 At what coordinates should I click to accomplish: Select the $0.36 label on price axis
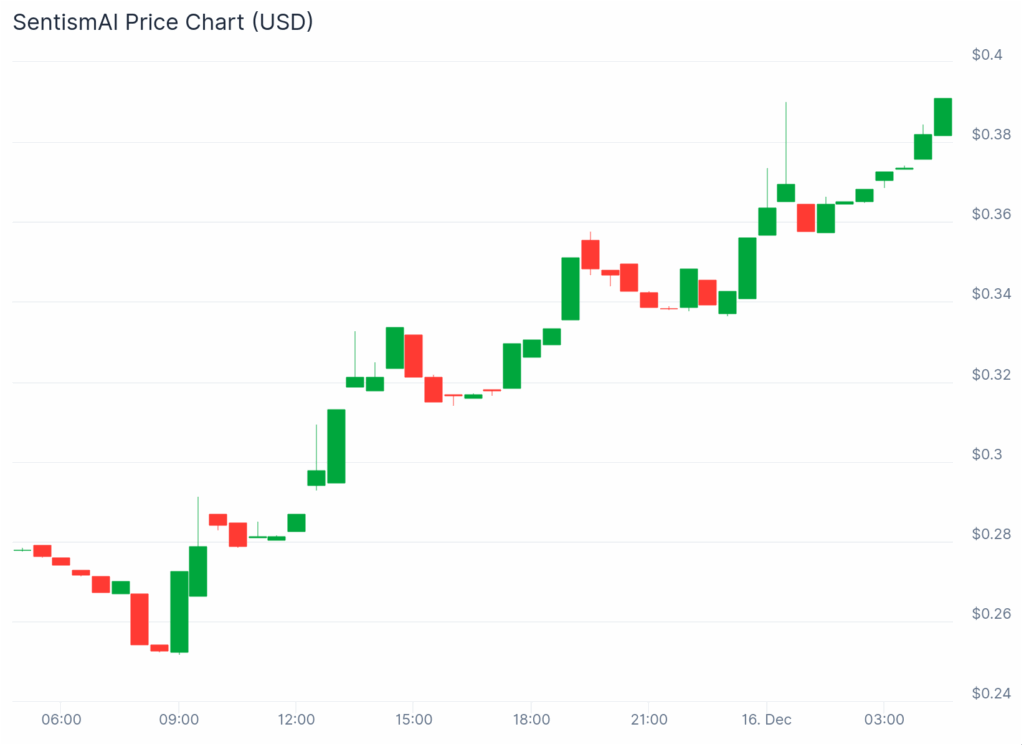[x=991, y=214]
